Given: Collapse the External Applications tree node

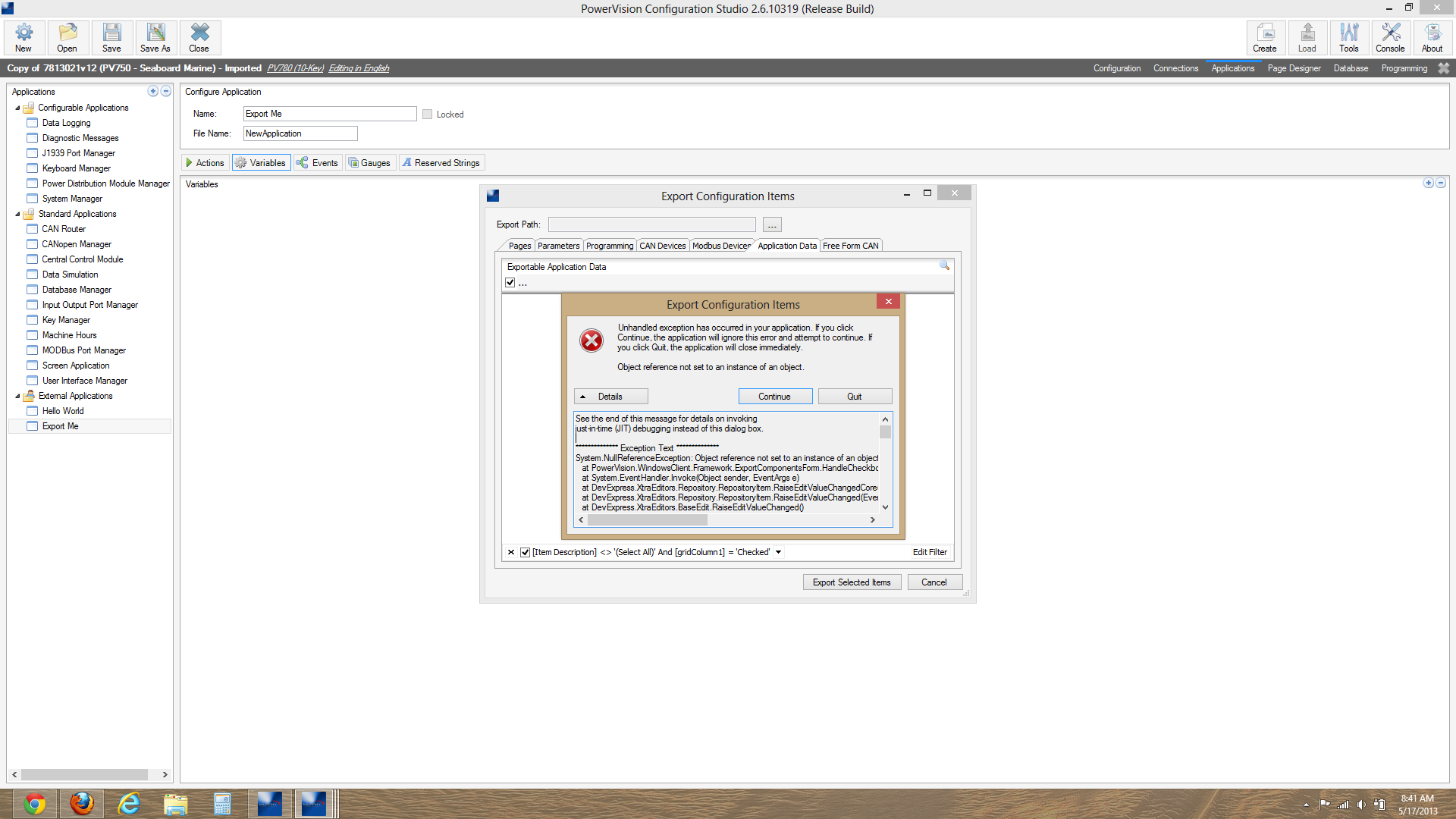Looking at the screenshot, I should point(17,396).
